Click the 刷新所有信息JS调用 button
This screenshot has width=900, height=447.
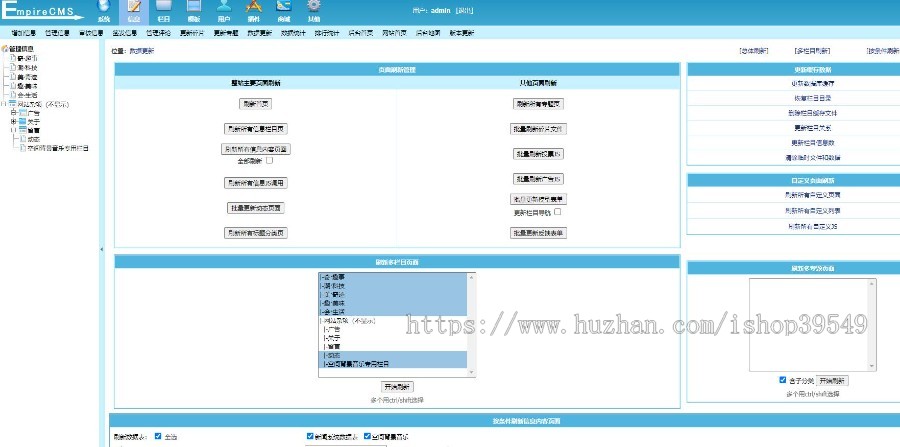point(255,183)
